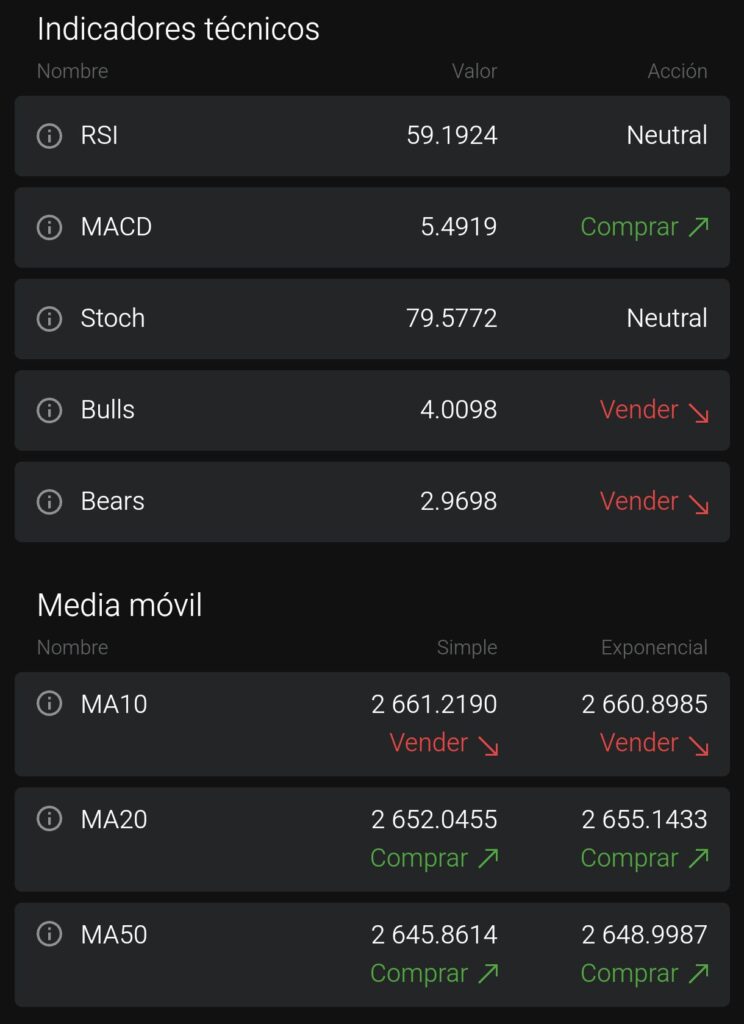This screenshot has width=744, height=1024.
Task: Select the Stoch value 79.5772
Action: pos(451,319)
